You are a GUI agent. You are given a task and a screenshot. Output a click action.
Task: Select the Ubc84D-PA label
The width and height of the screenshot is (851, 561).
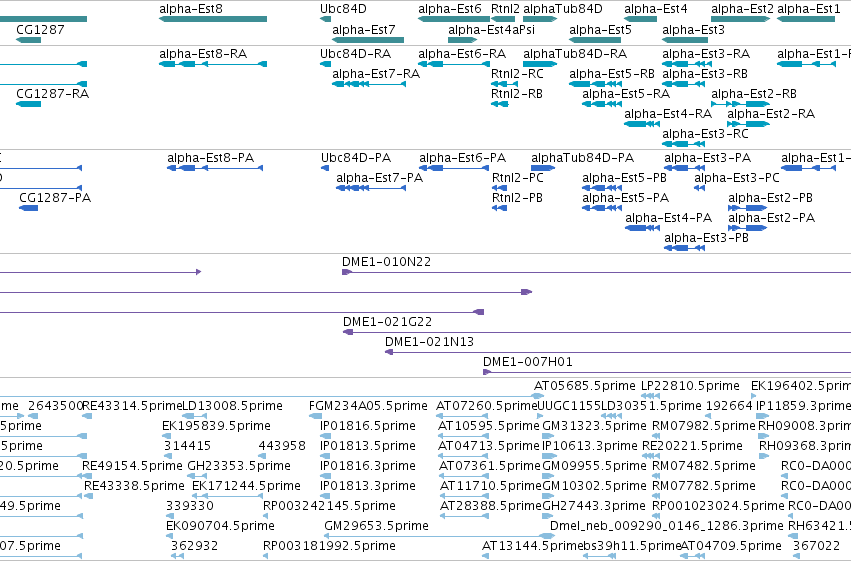(x=356, y=158)
